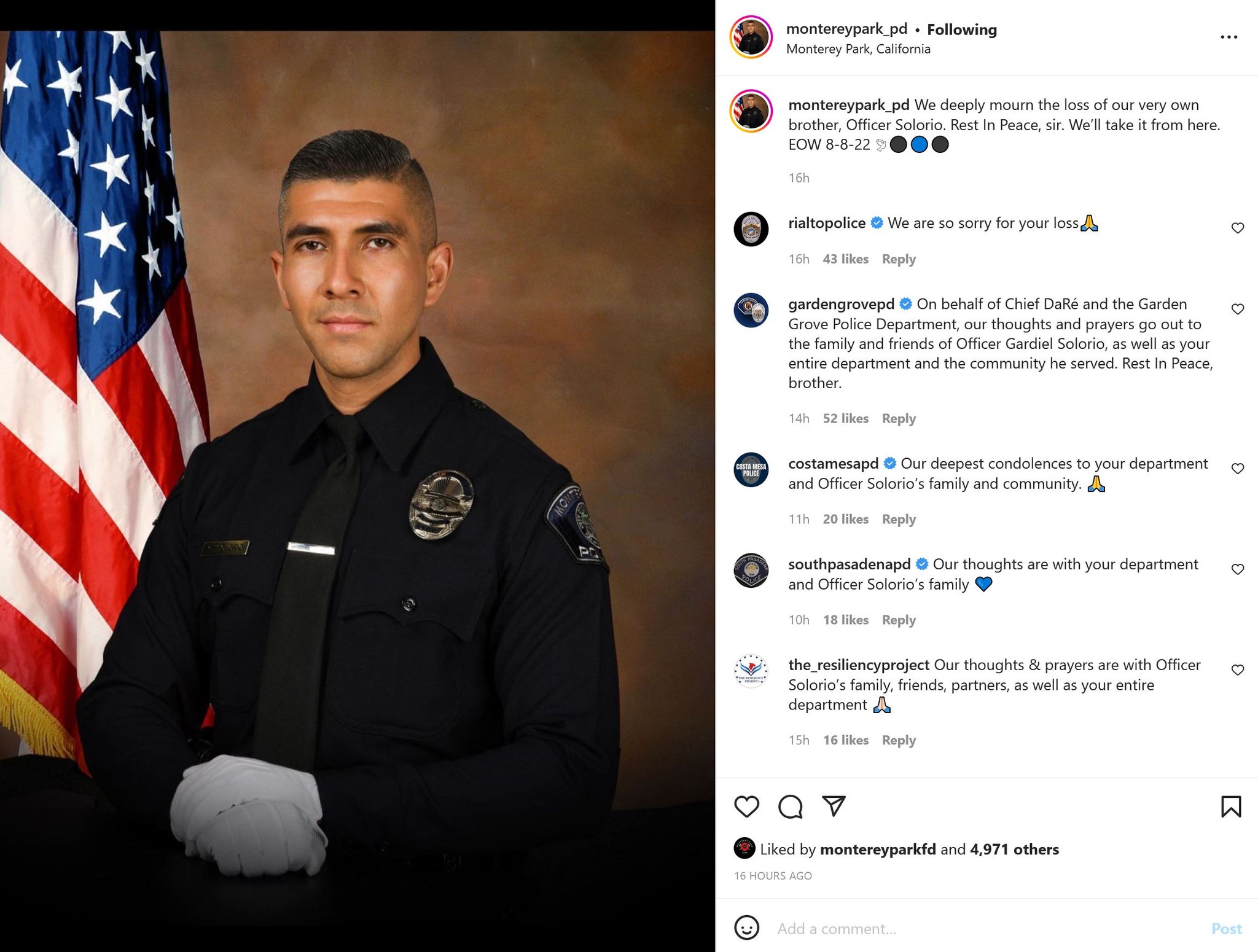
Task: Like the gardengrovepd comment
Action: point(1237,309)
